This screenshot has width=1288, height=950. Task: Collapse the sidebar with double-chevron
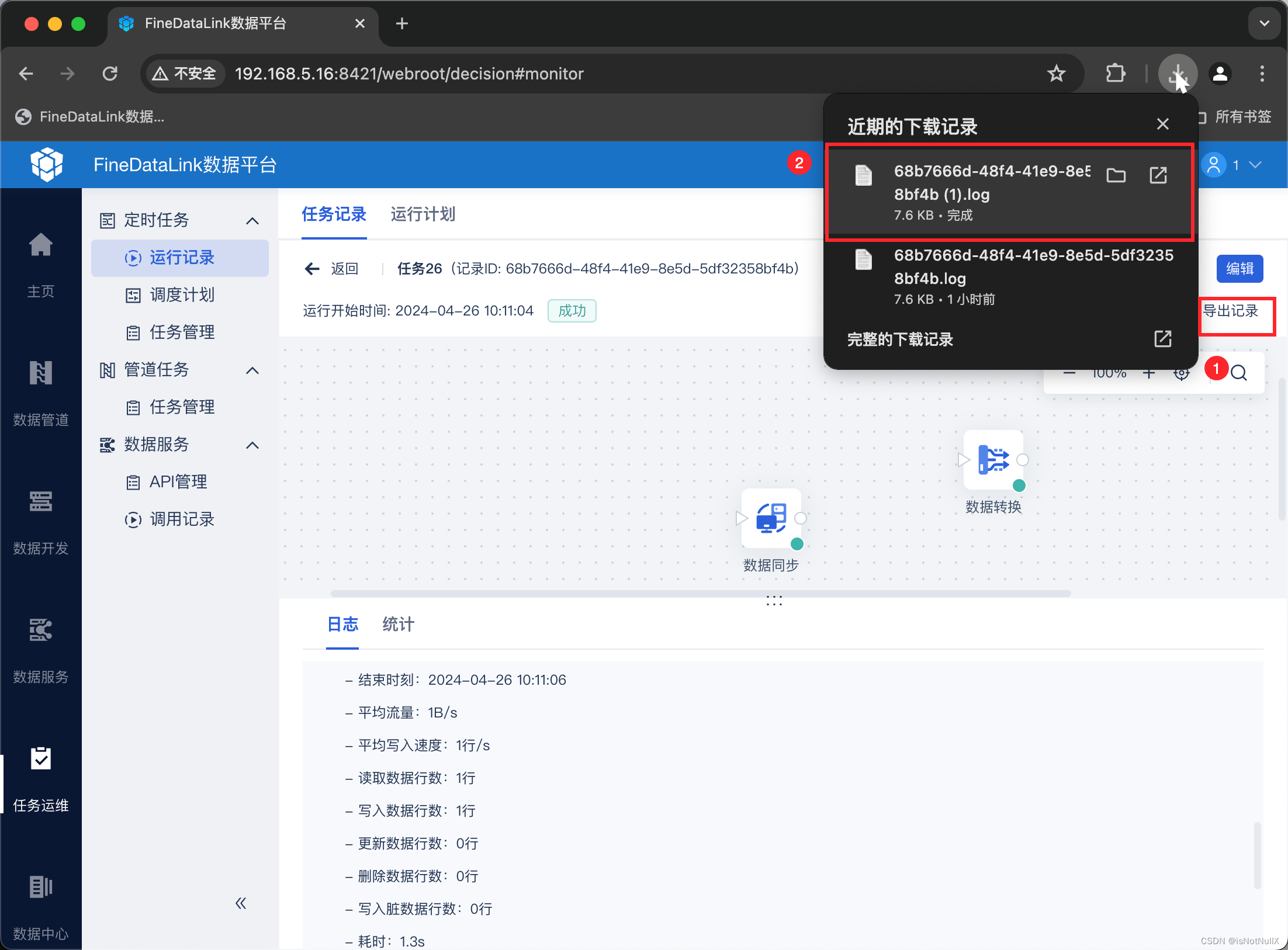241,903
